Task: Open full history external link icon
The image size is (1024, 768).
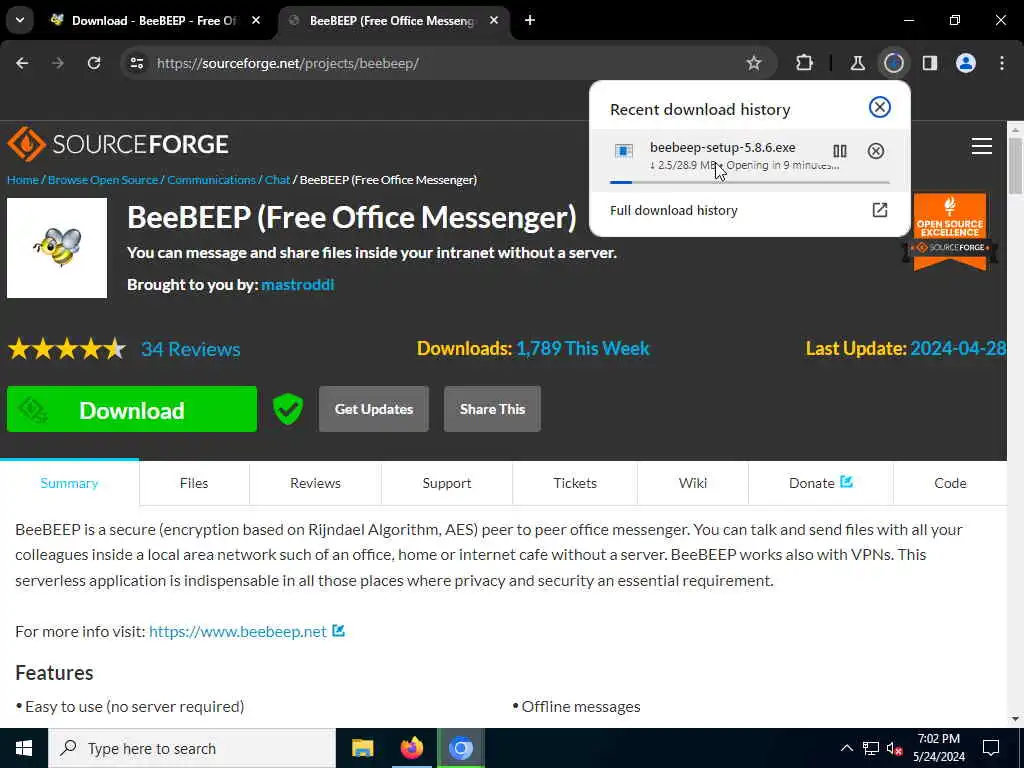Action: click(x=880, y=210)
